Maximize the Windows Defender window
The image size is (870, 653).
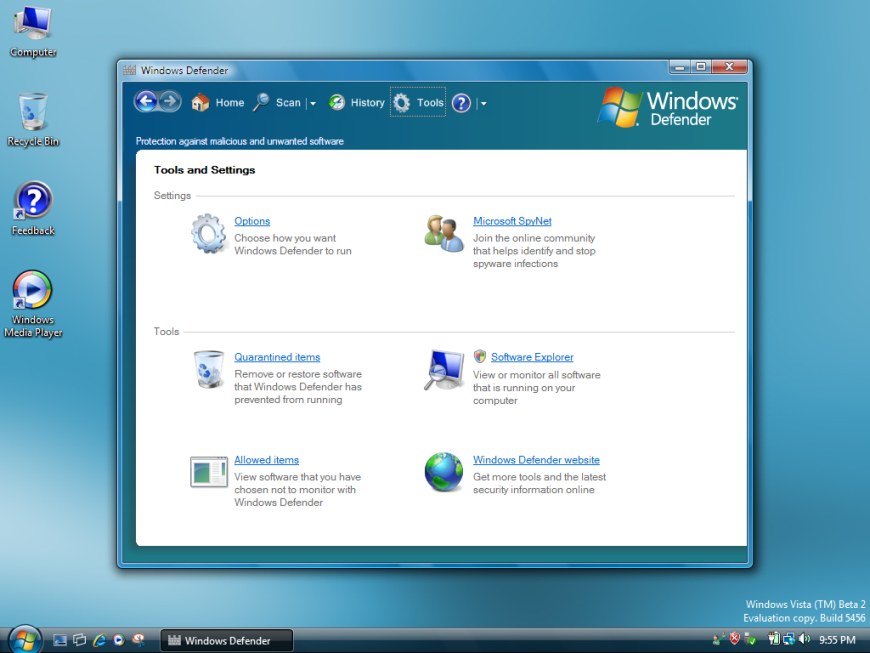(701, 67)
